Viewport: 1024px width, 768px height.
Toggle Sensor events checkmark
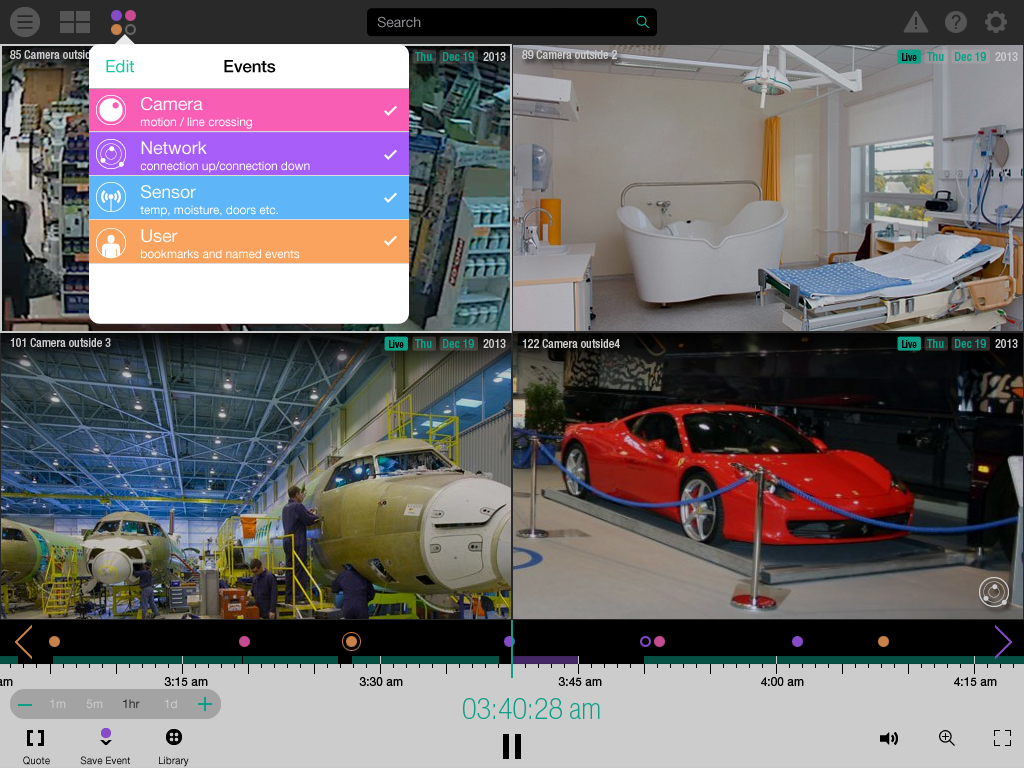pos(390,198)
